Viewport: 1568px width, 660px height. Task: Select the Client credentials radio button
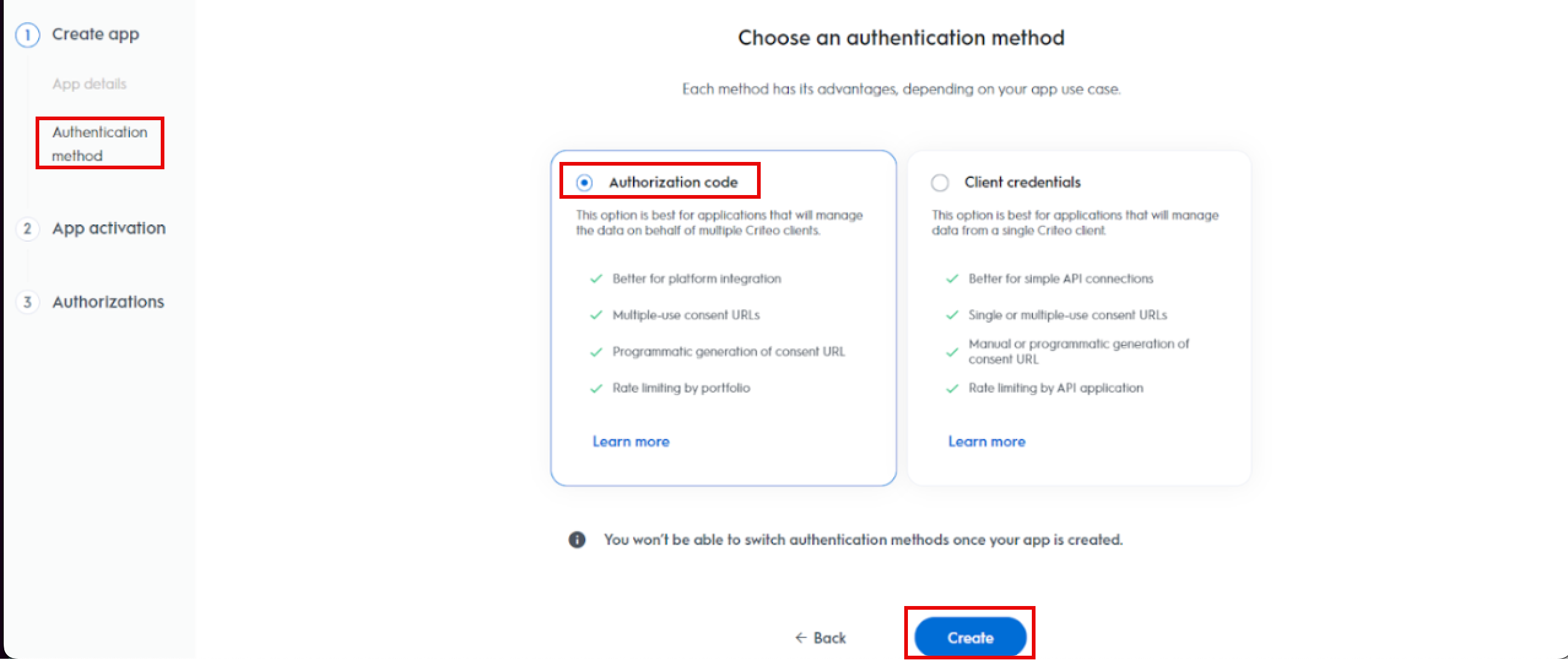pos(940,182)
